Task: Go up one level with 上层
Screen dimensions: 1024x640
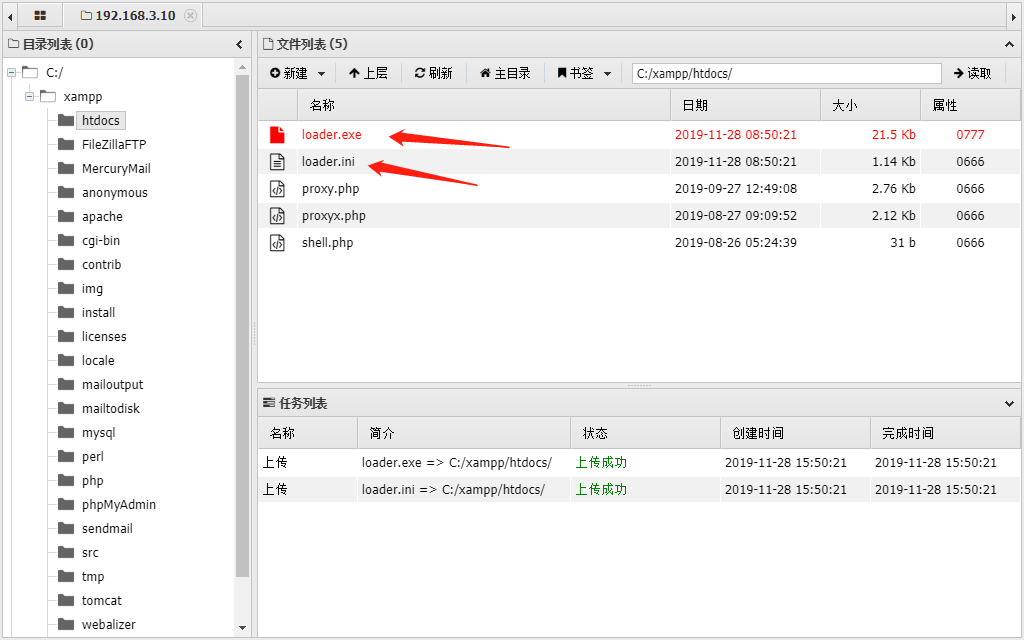Action: (368, 73)
